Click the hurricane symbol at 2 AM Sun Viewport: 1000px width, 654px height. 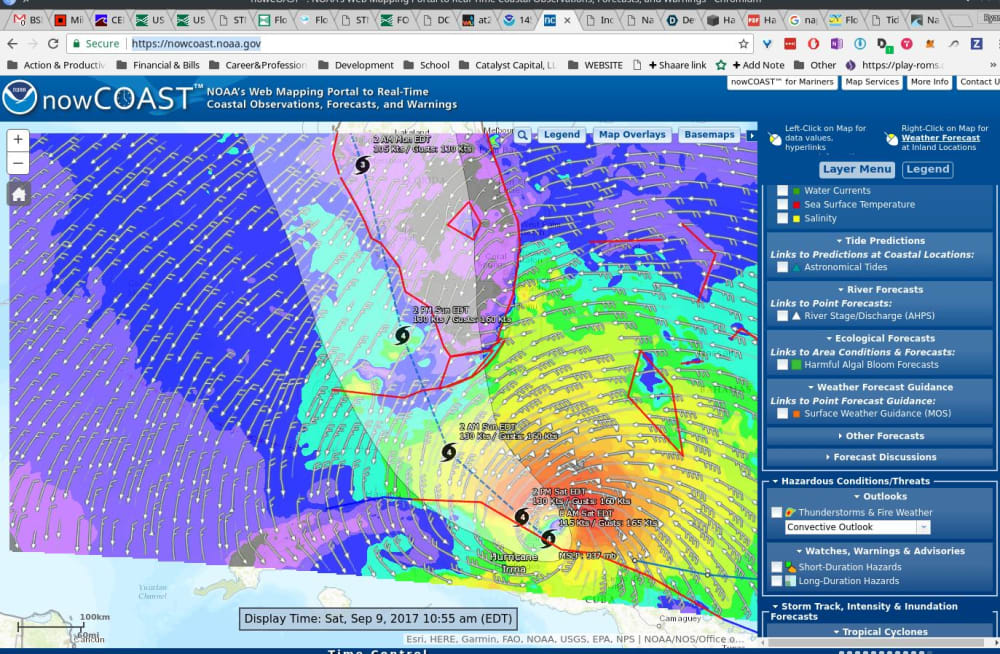pos(449,452)
